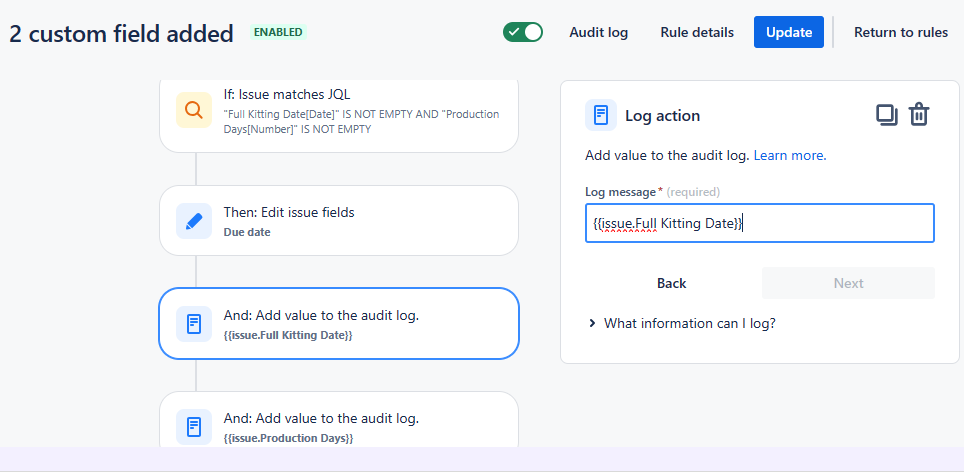964x472 pixels.
Task: Select the Production Days audit log step
Action: coord(360,426)
